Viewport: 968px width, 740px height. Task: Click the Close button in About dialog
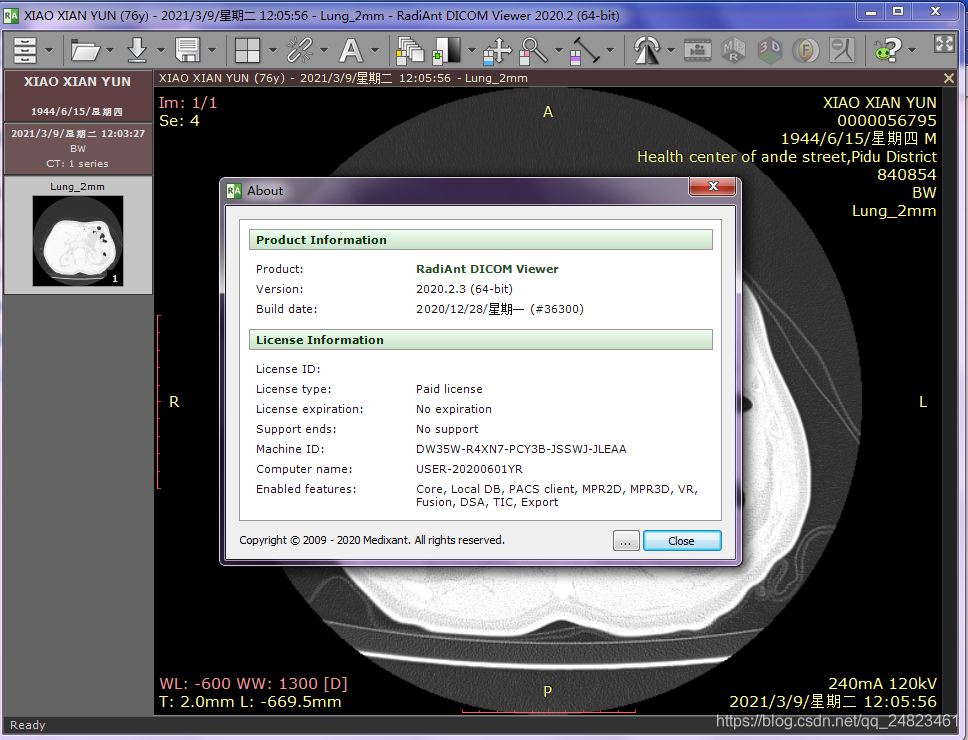point(682,541)
